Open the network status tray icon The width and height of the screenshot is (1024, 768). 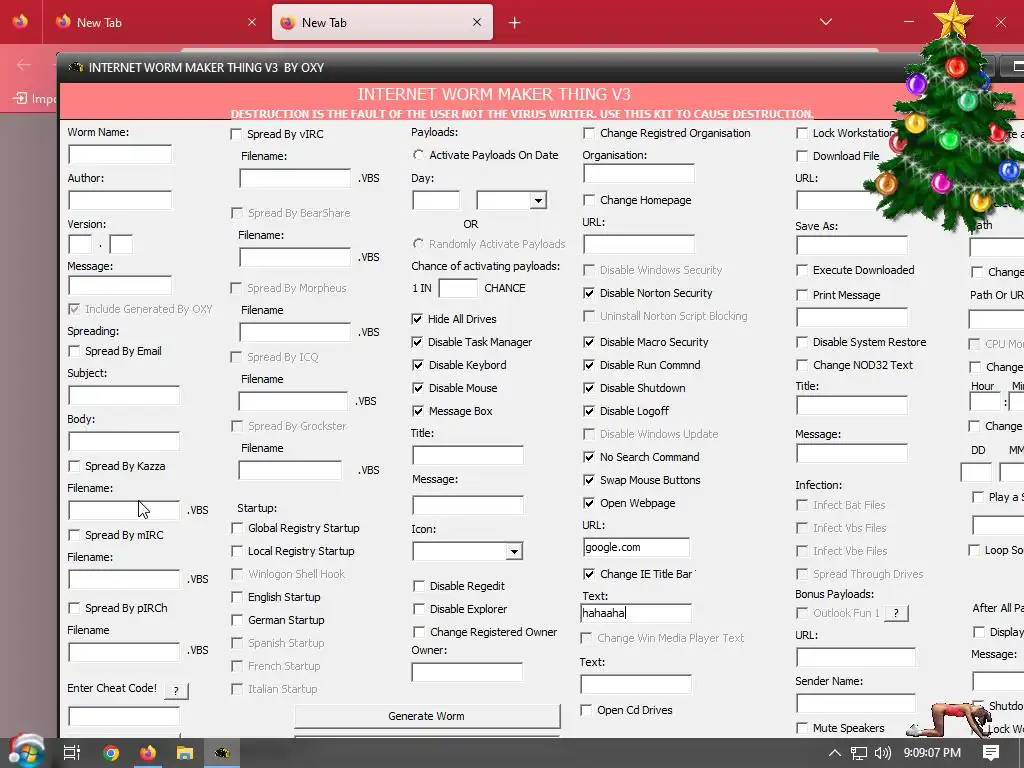tap(859, 753)
